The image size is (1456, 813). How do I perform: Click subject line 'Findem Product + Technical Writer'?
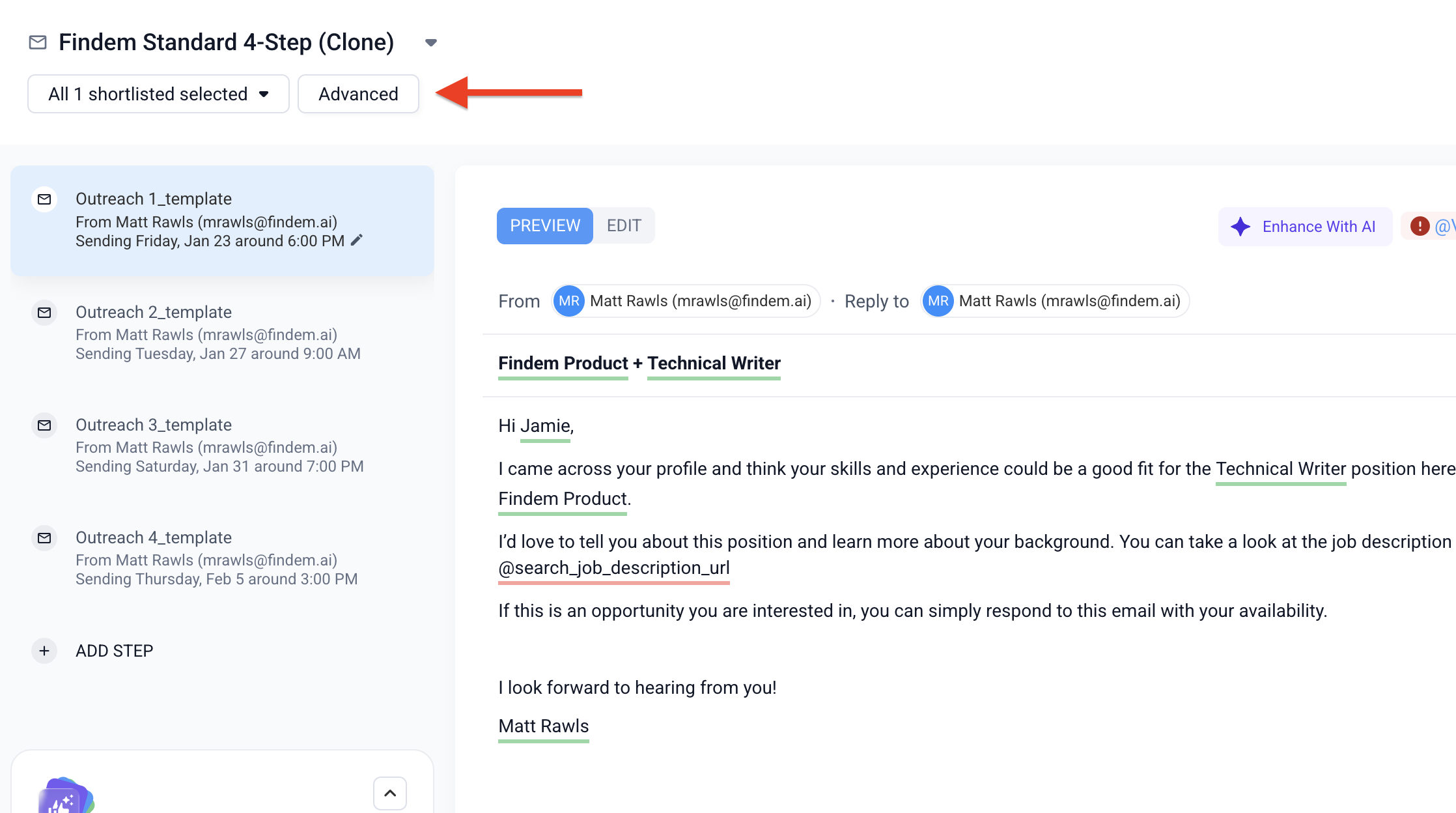point(639,364)
